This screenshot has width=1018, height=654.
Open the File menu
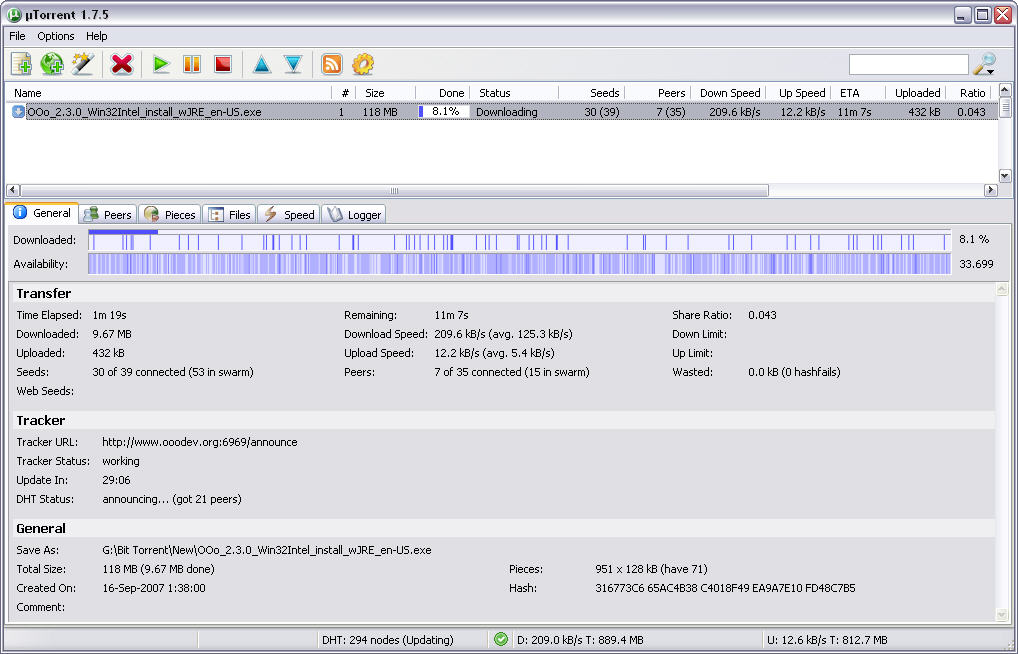tap(17, 36)
